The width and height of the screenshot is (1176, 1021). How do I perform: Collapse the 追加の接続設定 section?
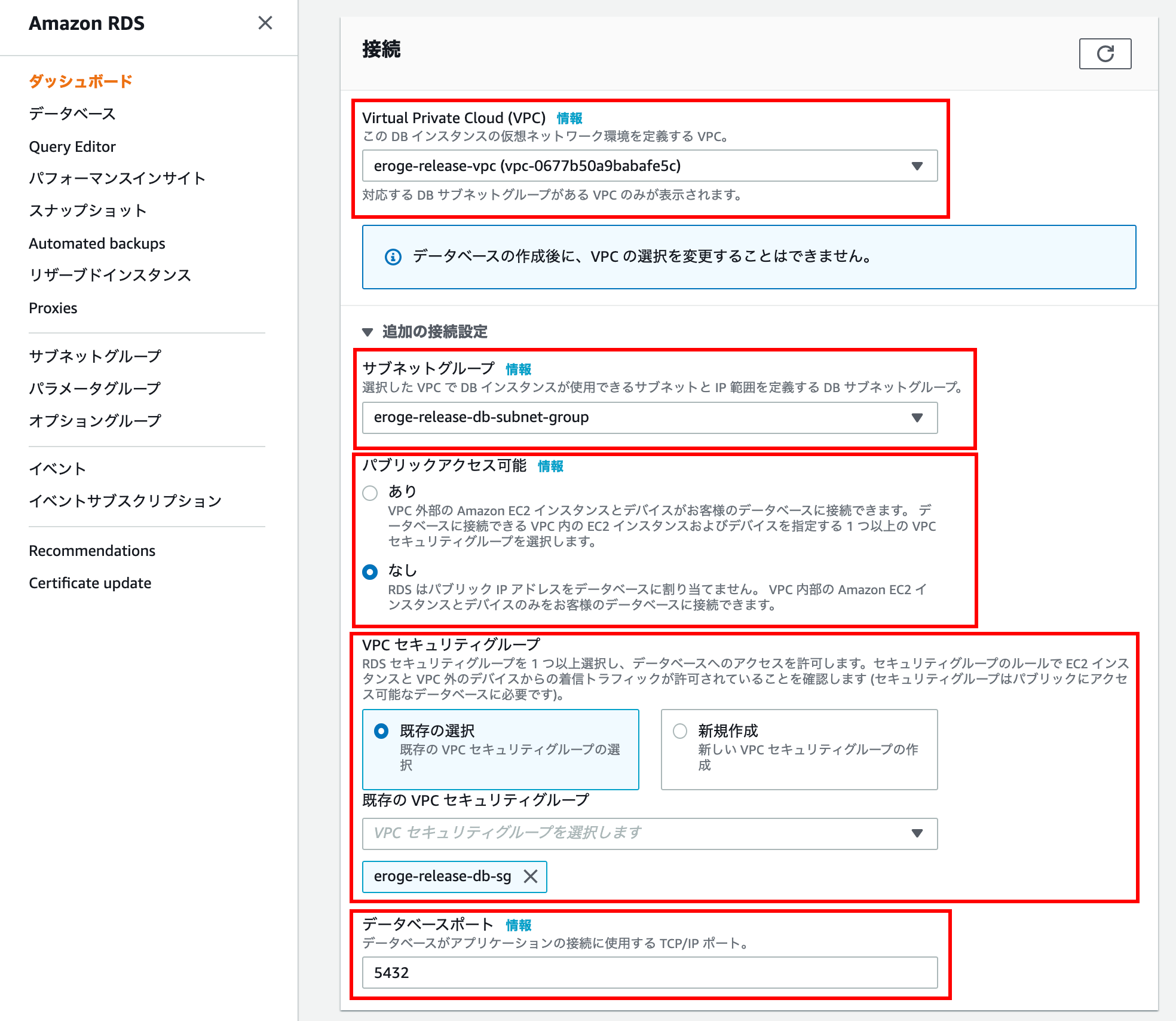pyautogui.click(x=367, y=332)
